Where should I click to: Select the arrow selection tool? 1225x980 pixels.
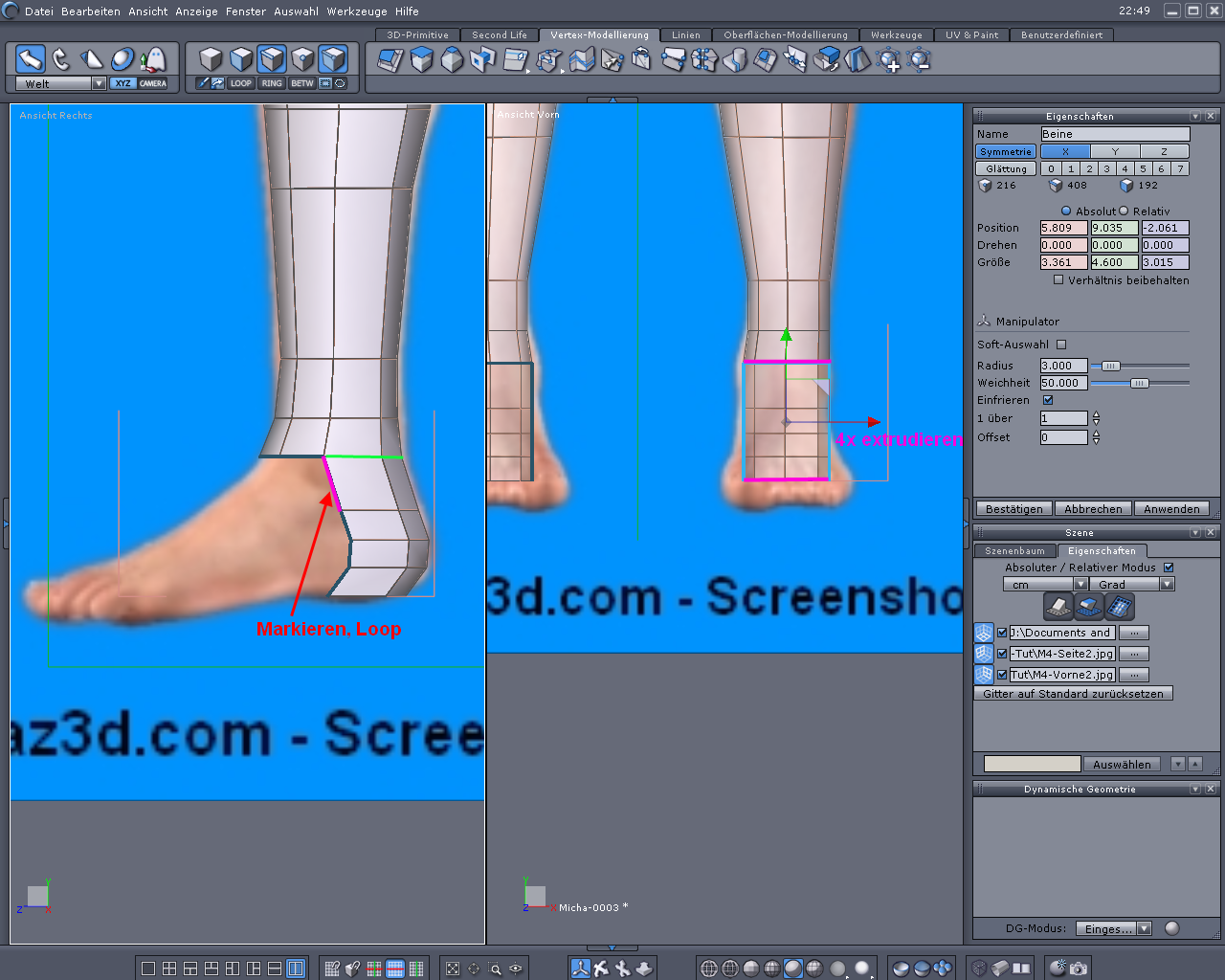click(31, 59)
